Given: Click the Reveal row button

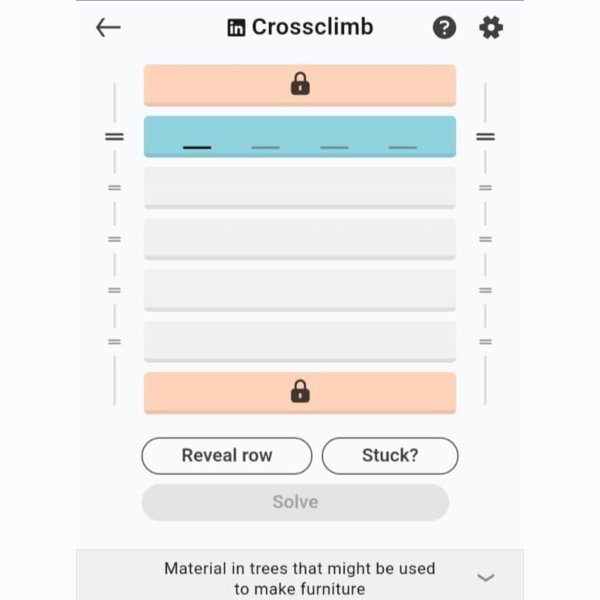Looking at the screenshot, I should (x=227, y=456).
